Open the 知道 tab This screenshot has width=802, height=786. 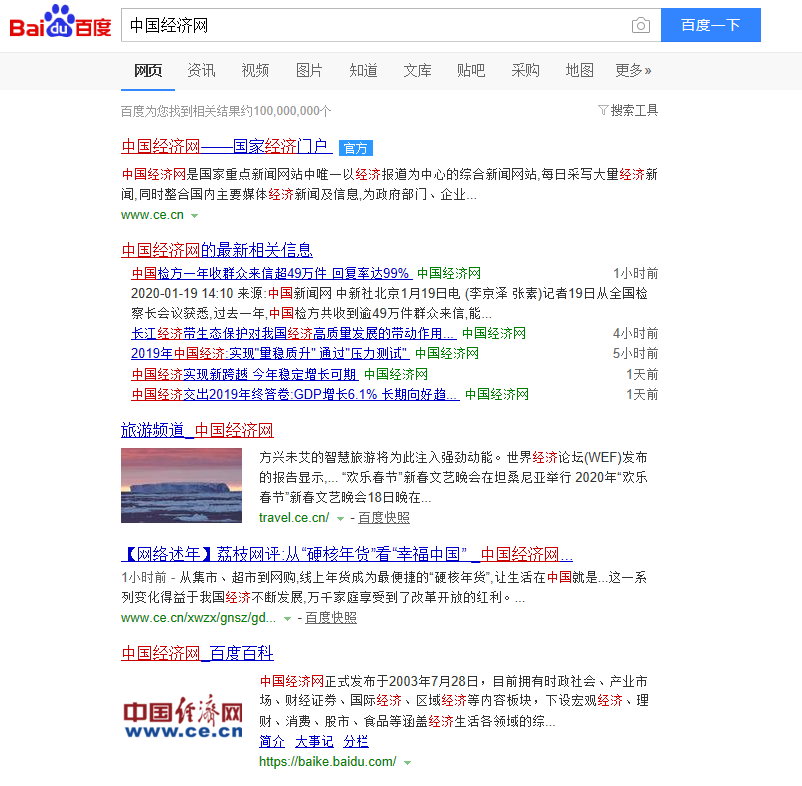(363, 70)
